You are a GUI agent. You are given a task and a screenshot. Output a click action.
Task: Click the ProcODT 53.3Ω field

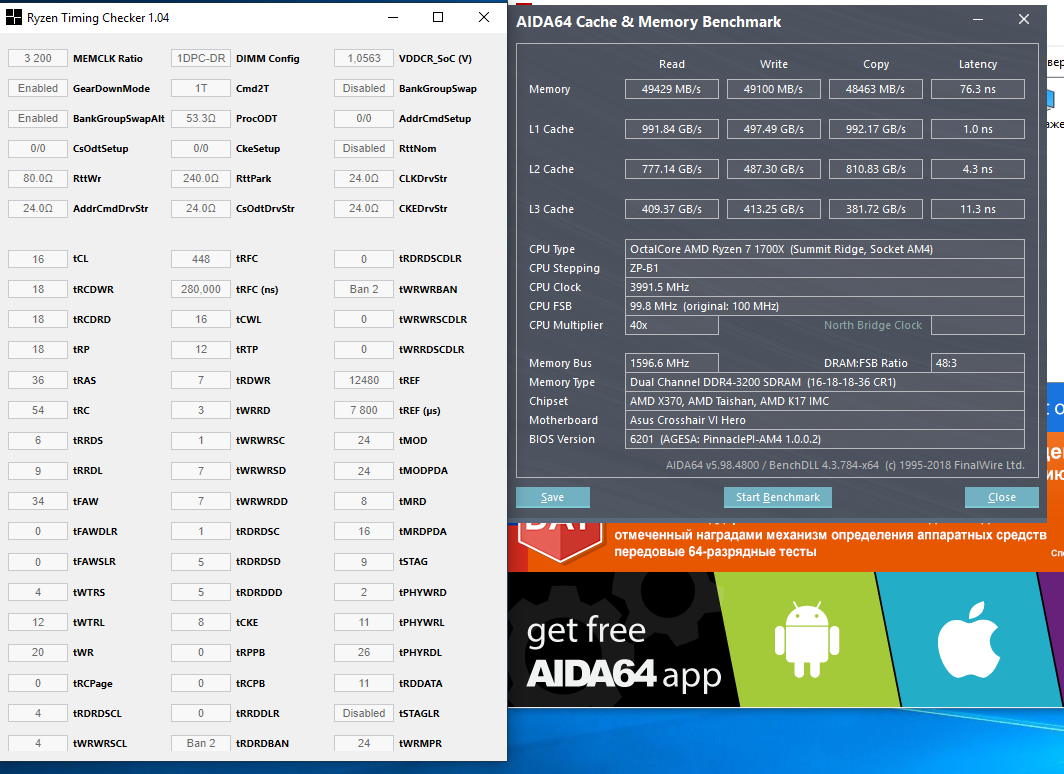pyautogui.click(x=201, y=118)
